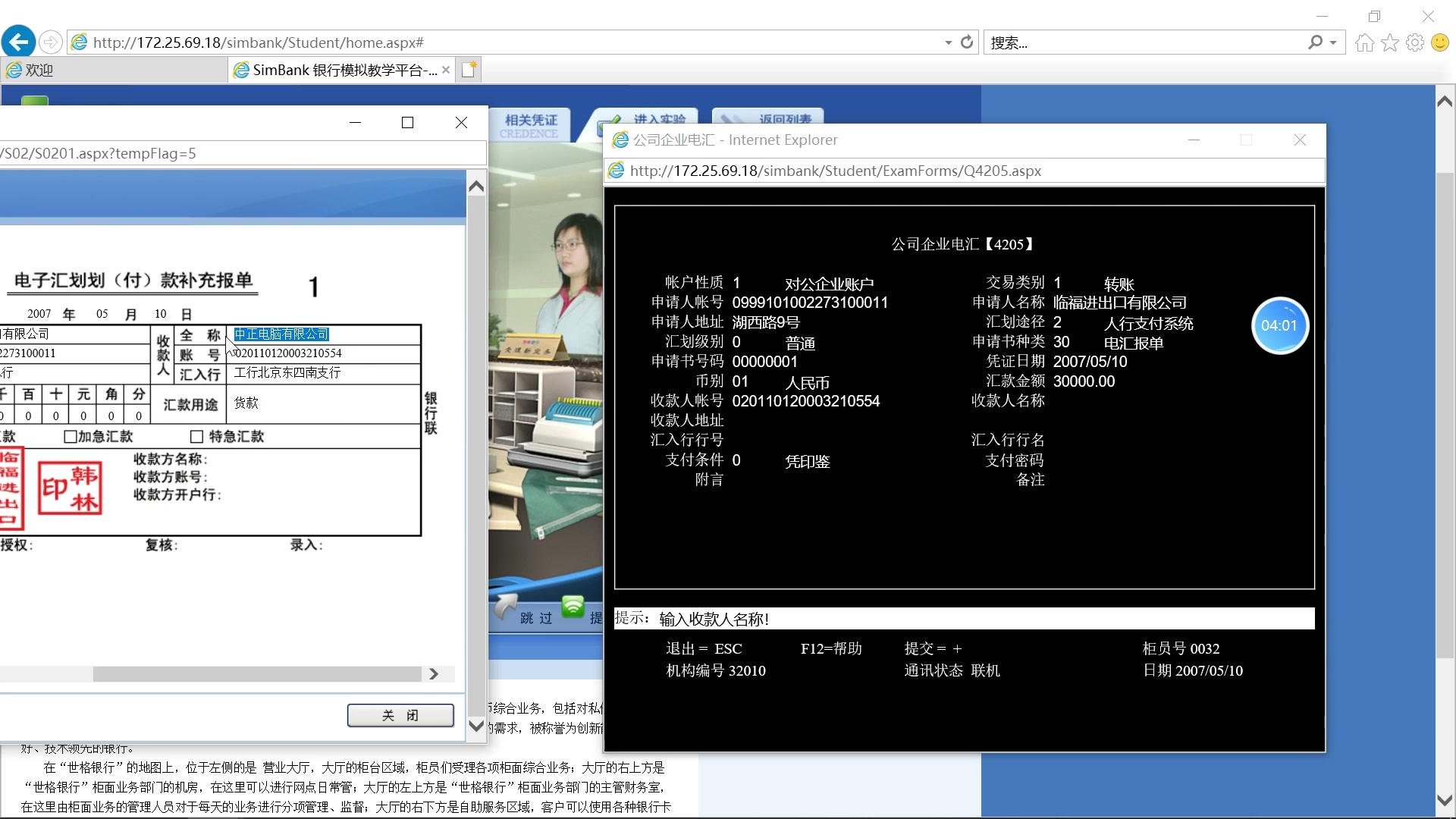Click the payee account 020110120003210554 on voucher
The height and width of the screenshot is (819, 1456).
(288, 353)
